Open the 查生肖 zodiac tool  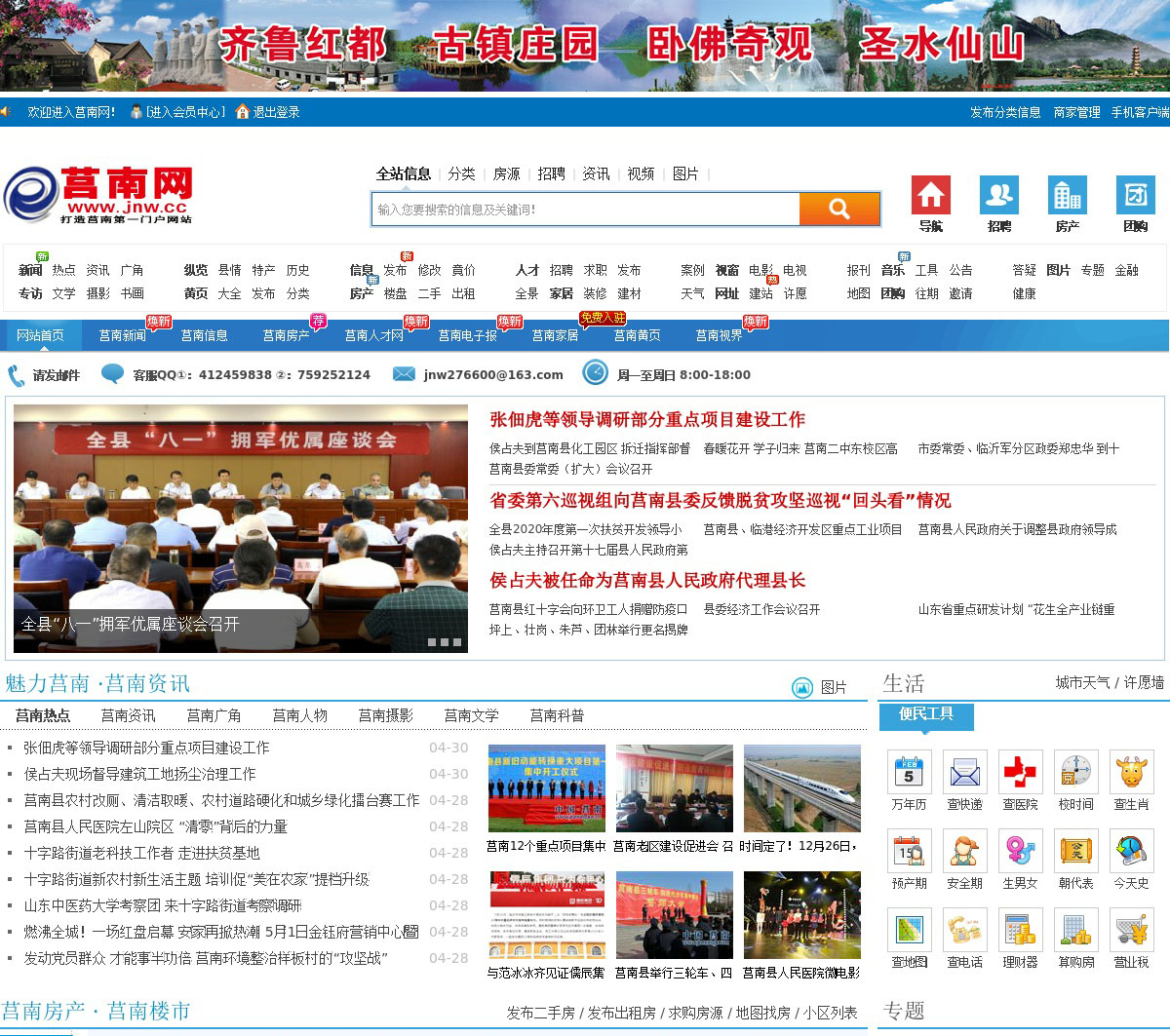tap(1131, 772)
